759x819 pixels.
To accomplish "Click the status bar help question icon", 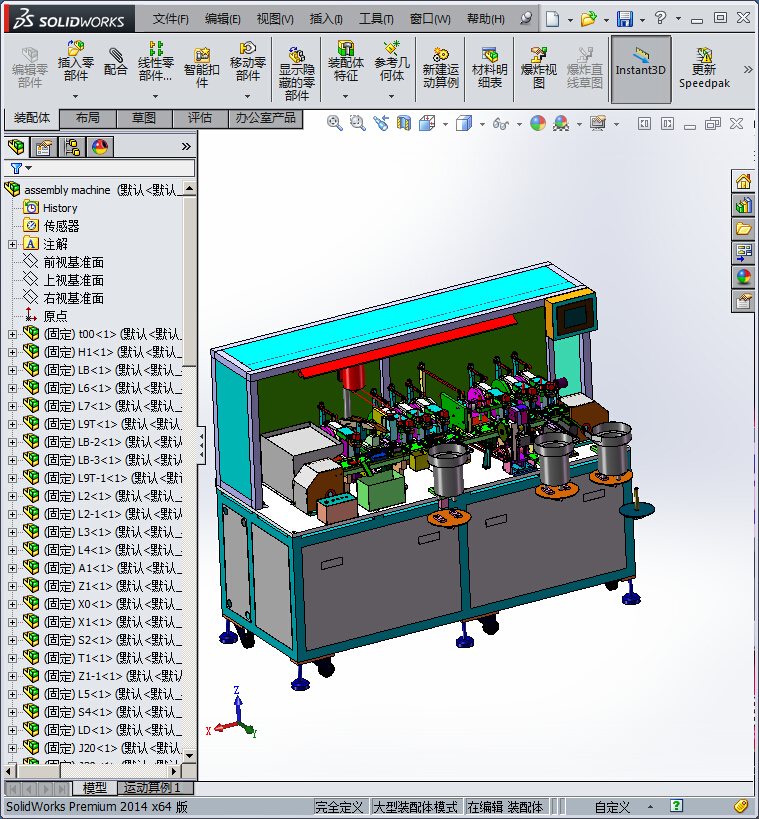I will pyautogui.click(x=676, y=806).
